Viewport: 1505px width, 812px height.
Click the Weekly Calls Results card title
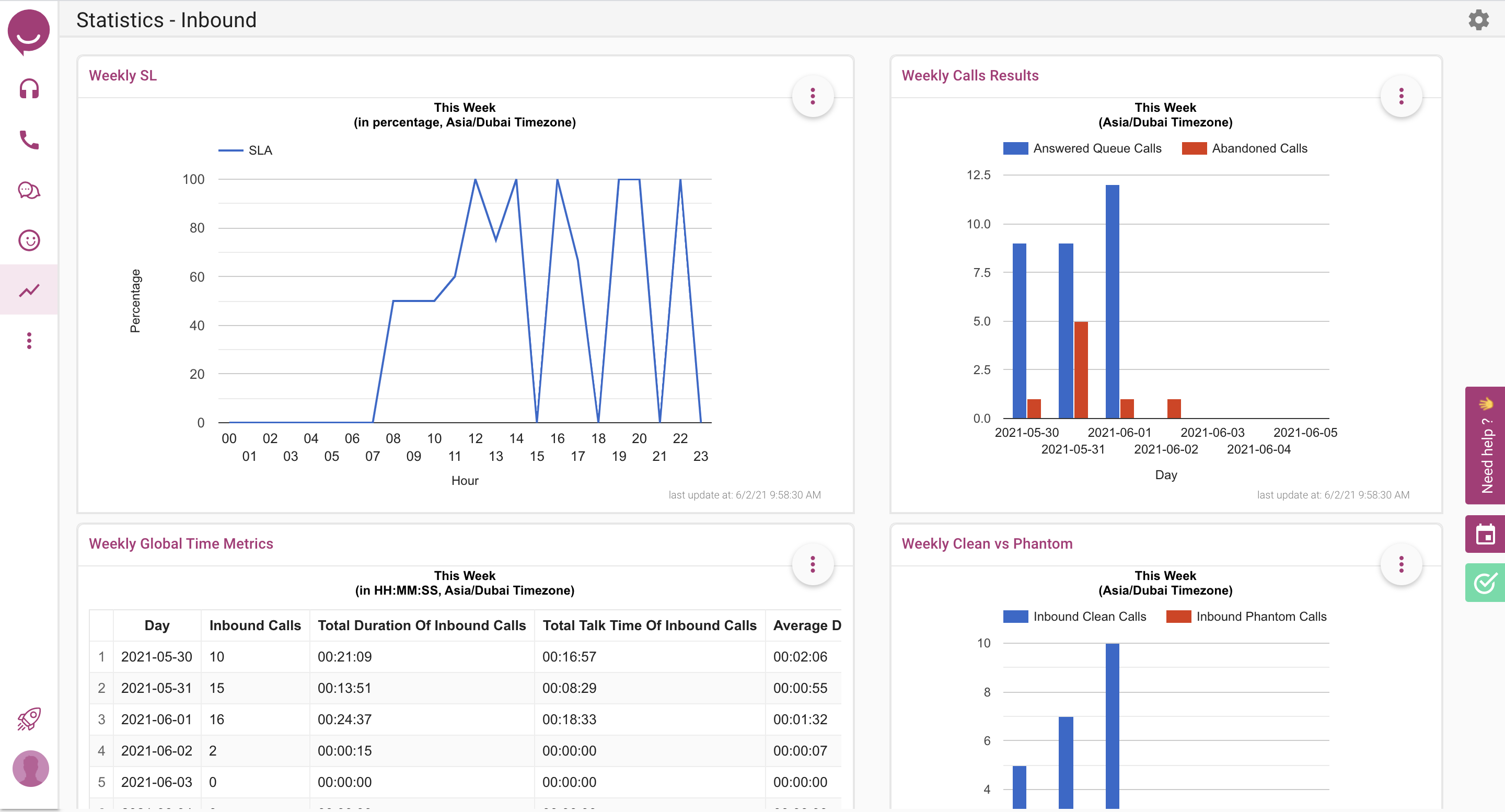click(x=970, y=75)
